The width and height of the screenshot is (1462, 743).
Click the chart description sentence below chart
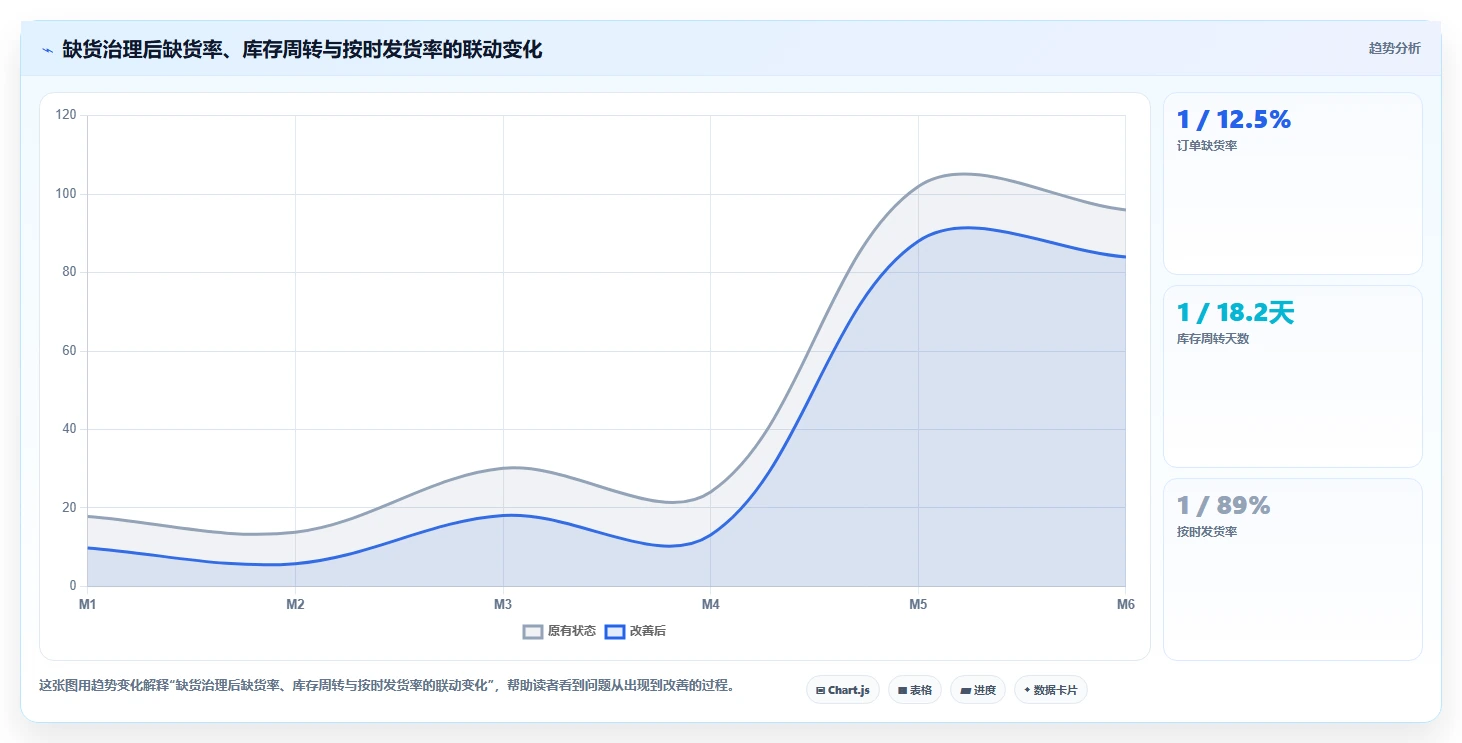pyautogui.click(x=386, y=686)
